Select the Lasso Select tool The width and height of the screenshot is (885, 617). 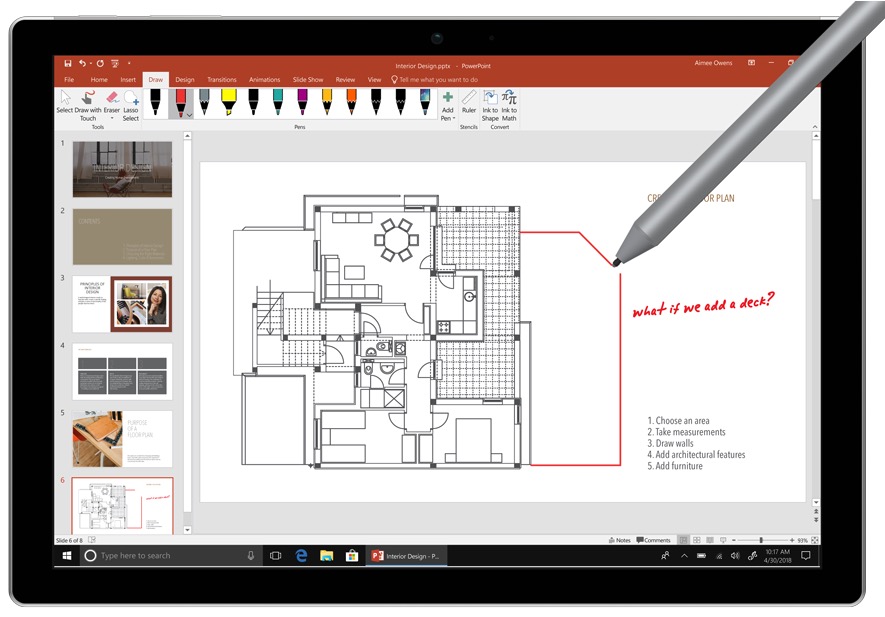point(131,104)
